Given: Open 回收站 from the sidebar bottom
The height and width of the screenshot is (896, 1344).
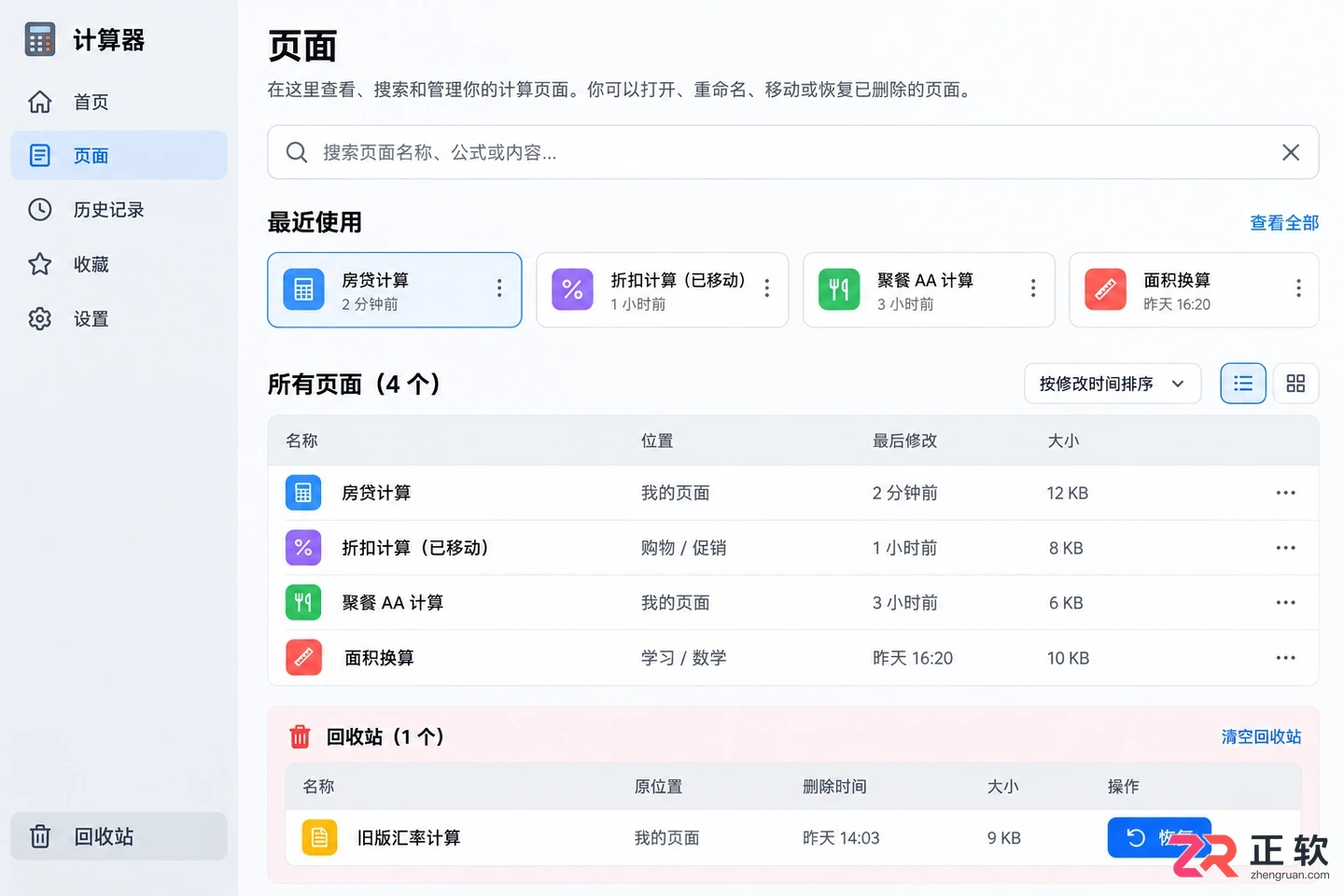Looking at the screenshot, I should tap(119, 836).
